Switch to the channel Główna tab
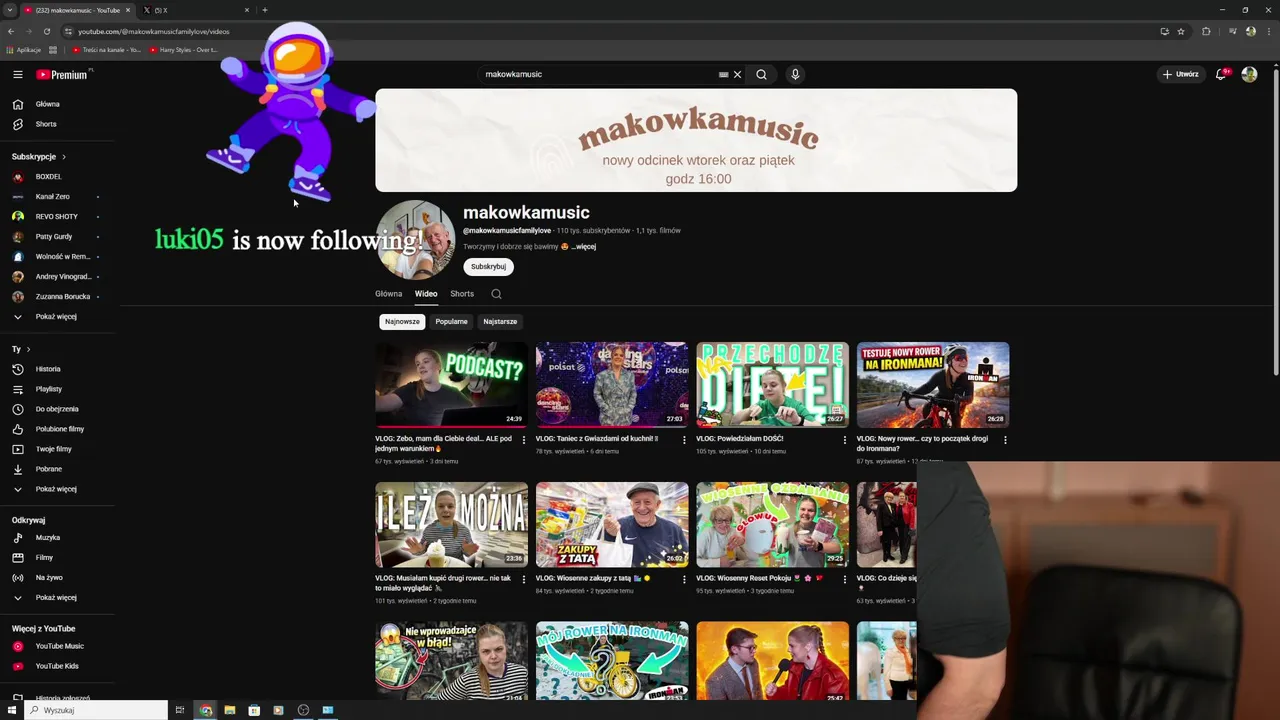 [x=389, y=294]
